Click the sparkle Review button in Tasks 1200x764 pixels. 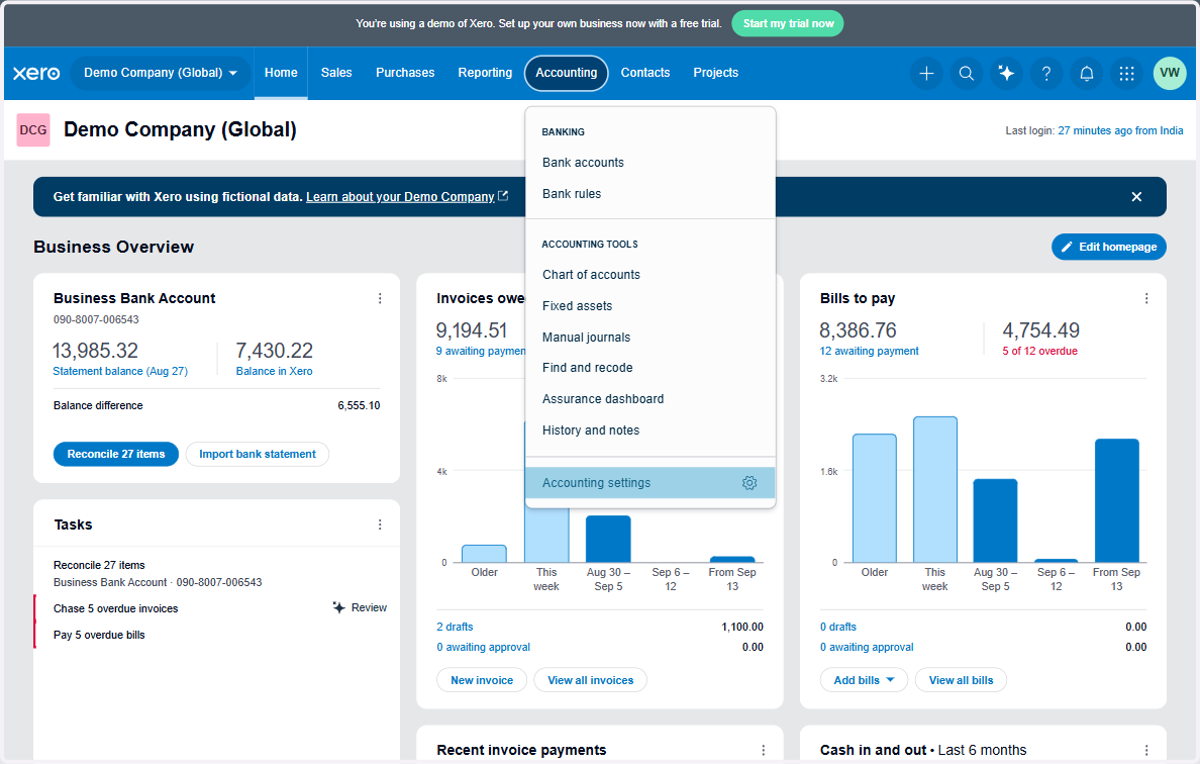(x=360, y=608)
